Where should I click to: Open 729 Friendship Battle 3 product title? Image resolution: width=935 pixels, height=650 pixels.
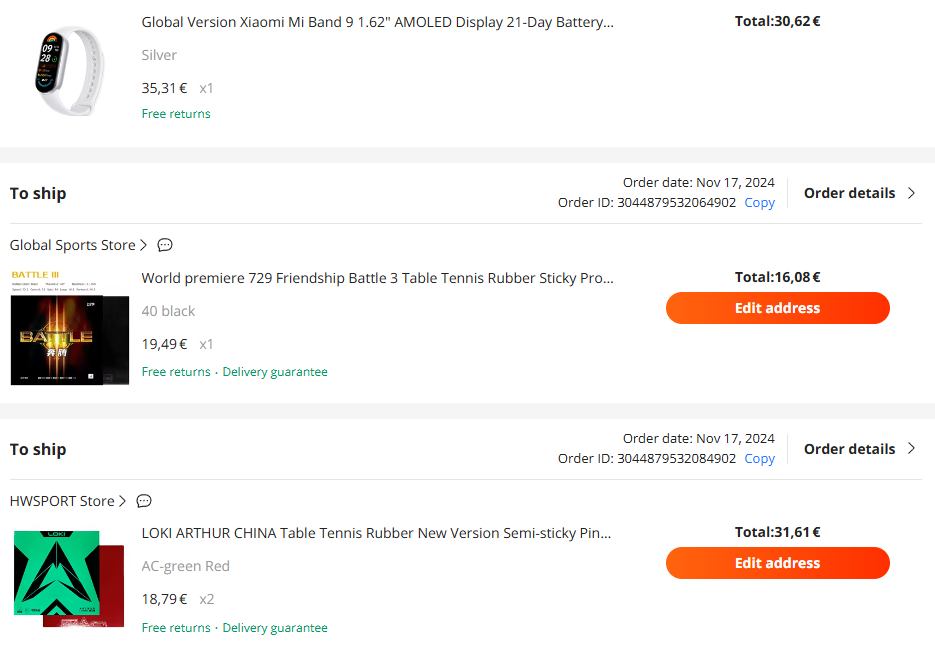pos(377,278)
